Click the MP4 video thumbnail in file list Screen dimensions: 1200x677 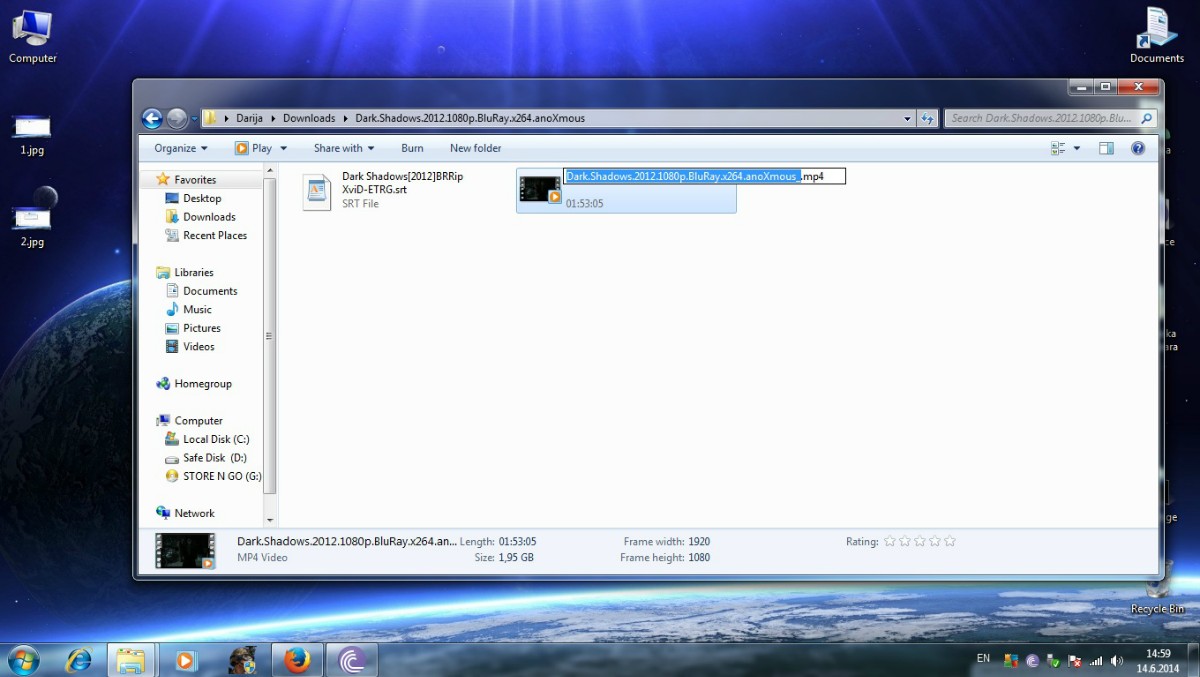[x=540, y=189]
